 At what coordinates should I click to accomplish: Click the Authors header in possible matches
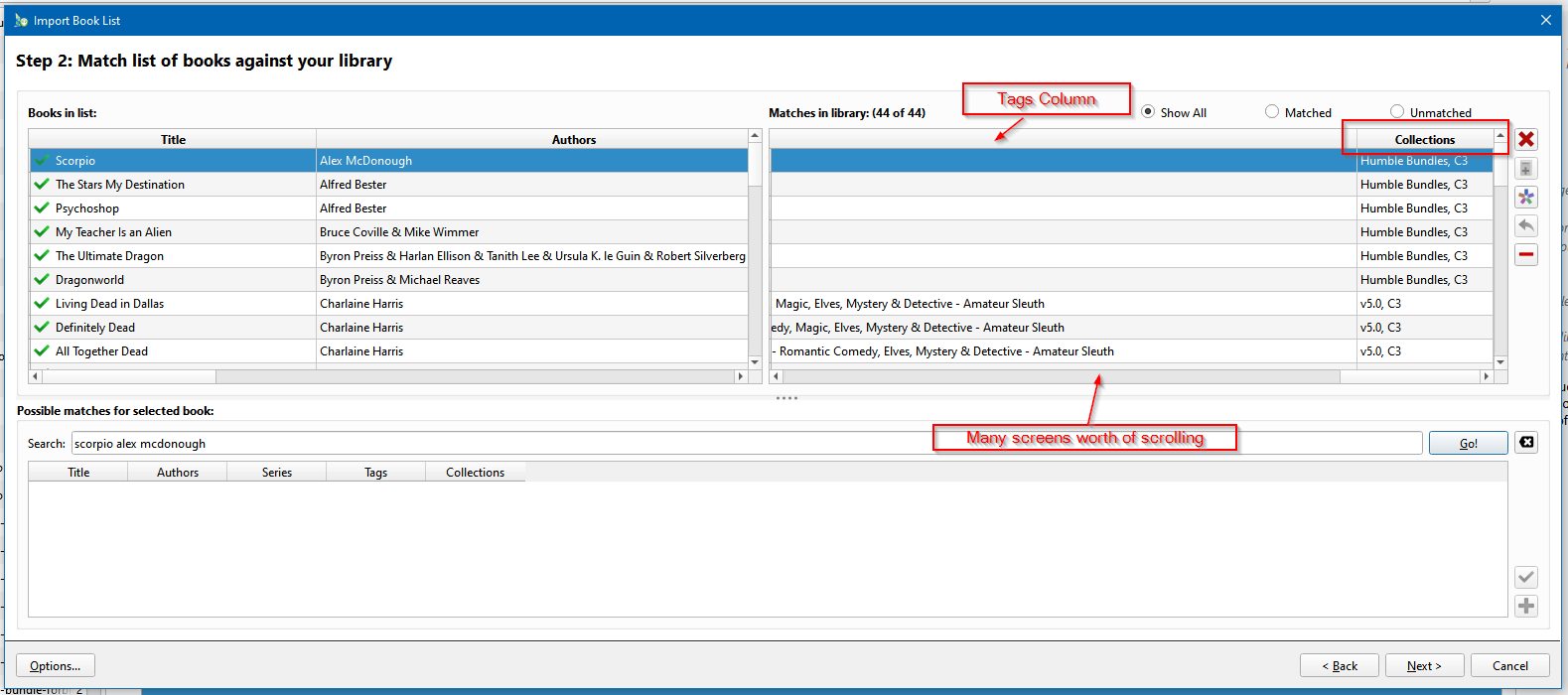[x=178, y=473]
